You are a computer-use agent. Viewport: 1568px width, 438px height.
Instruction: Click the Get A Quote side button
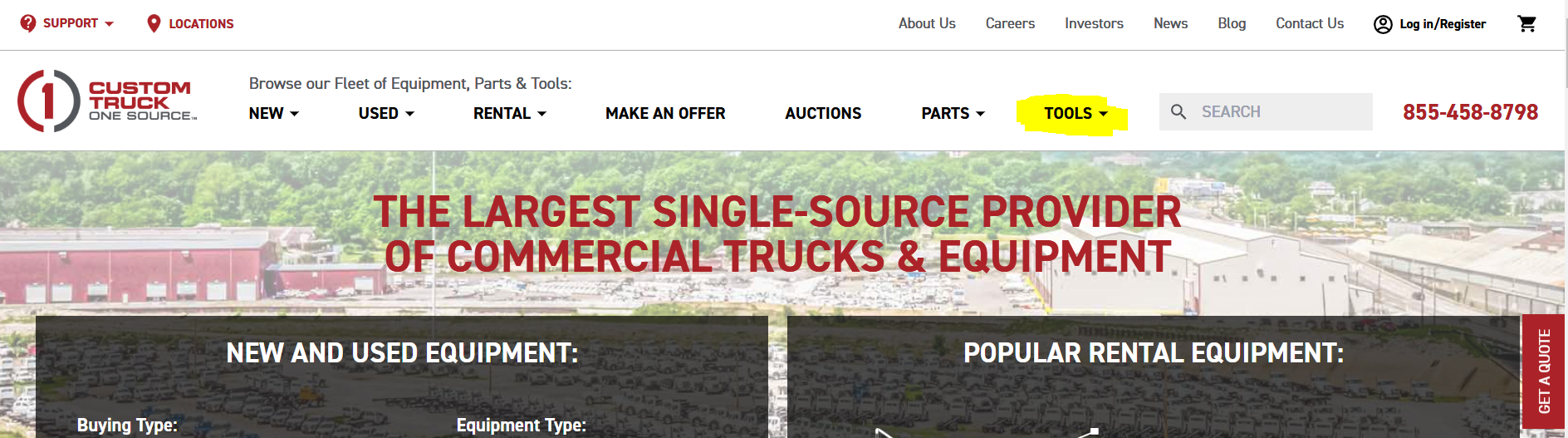point(1543,372)
